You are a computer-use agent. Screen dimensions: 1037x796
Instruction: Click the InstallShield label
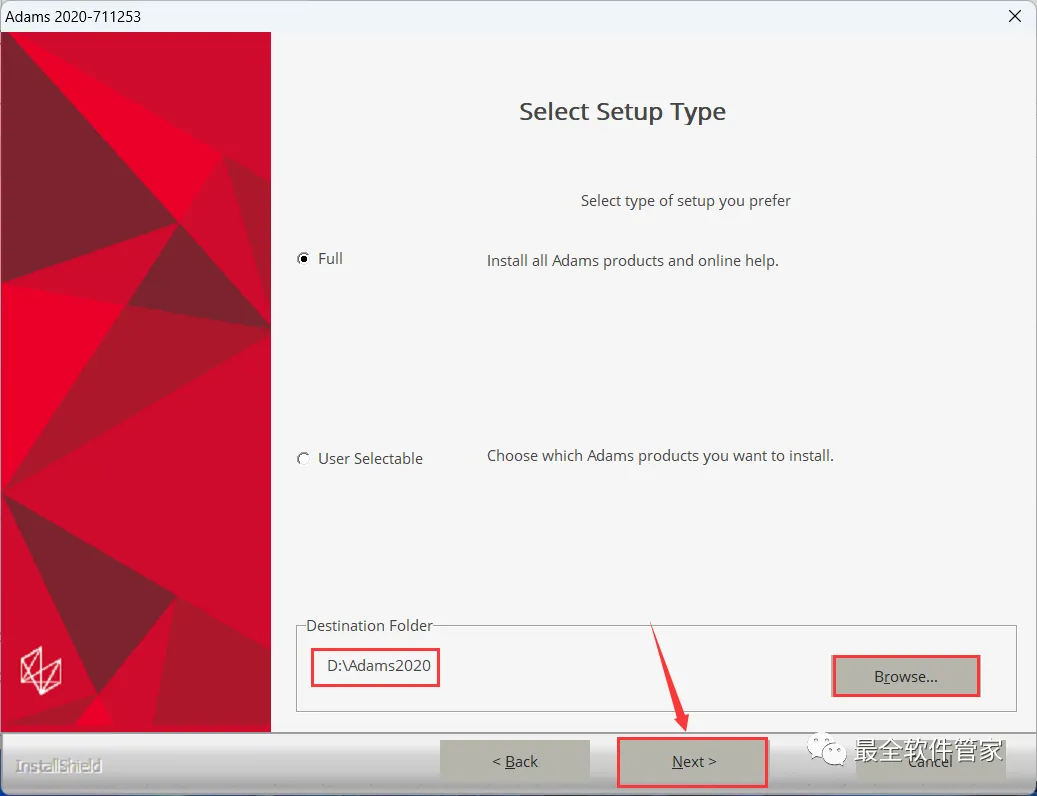(58, 766)
